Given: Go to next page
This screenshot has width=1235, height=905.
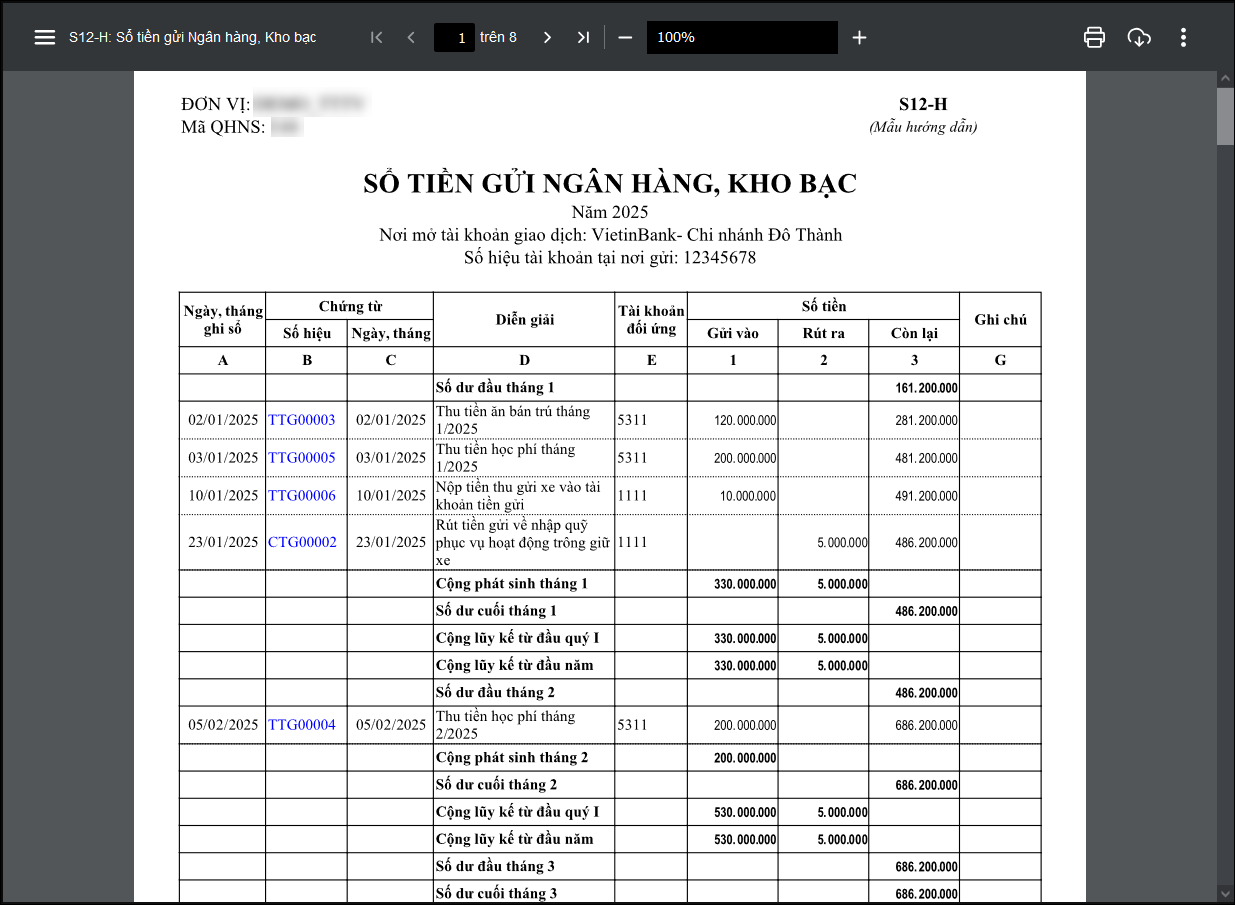Looking at the screenshot, I should coord(547,37).
